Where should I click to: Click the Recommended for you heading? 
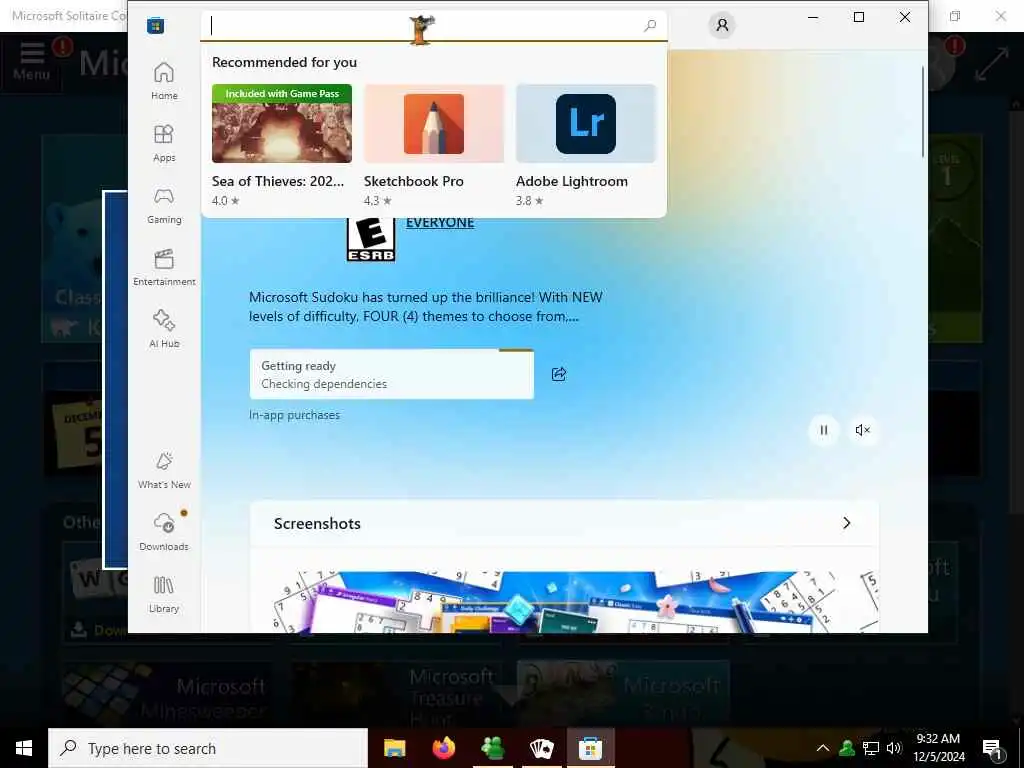[x=284, y=62]
